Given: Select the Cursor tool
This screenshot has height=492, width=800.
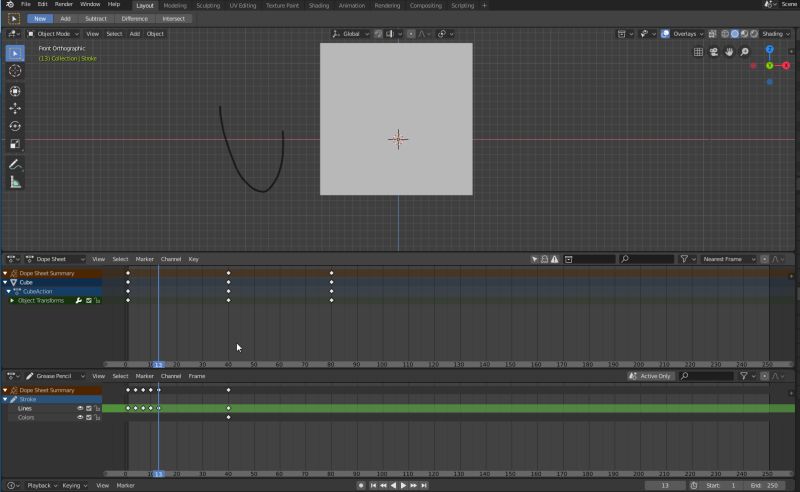Looking at the screenshot, I should (15, 71).
